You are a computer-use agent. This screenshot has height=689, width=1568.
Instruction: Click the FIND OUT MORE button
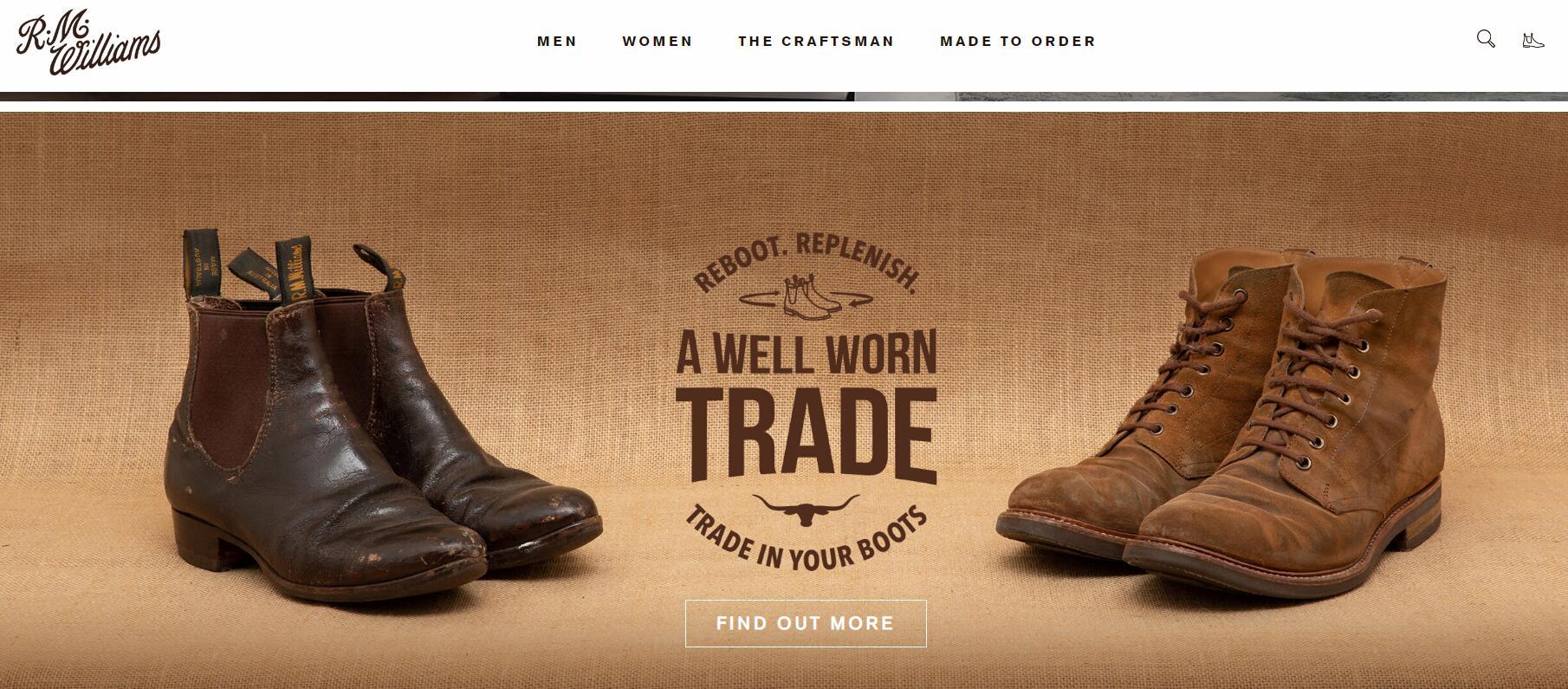click(x=806, y=623)
